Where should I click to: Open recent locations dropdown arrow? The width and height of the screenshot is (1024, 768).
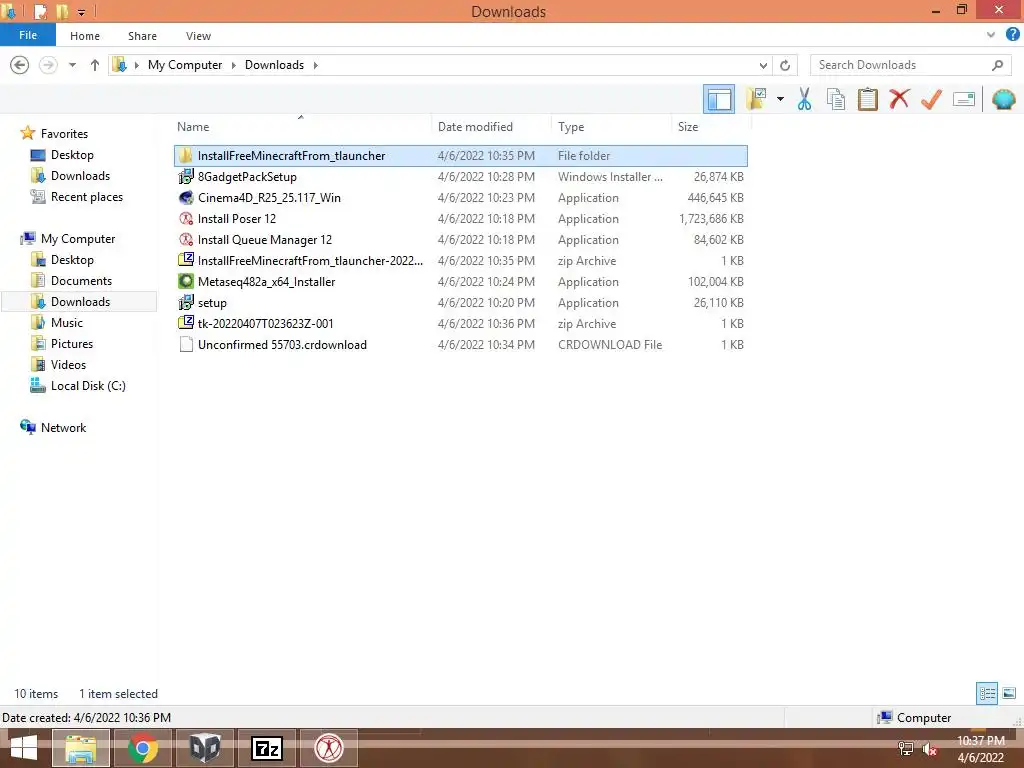72,65
